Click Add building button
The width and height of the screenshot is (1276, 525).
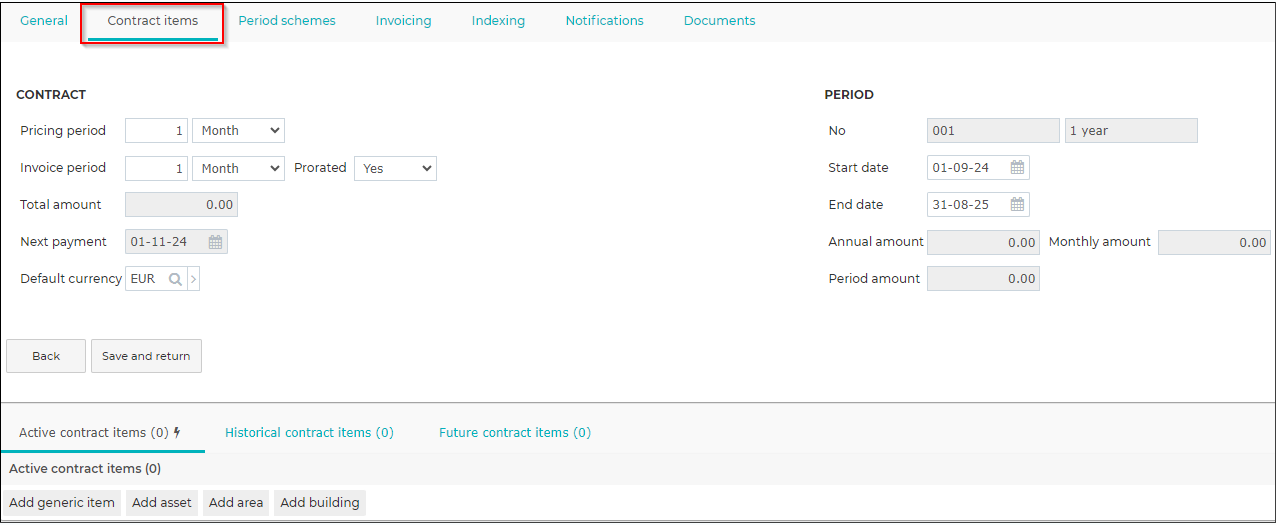[x=320, y=503]
